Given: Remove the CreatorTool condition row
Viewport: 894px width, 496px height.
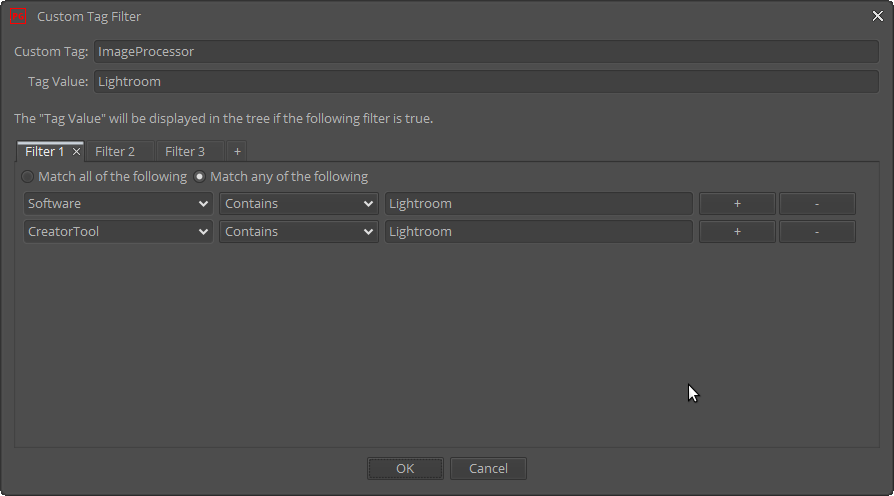Looking at the screenshot, I should [817, 231].
